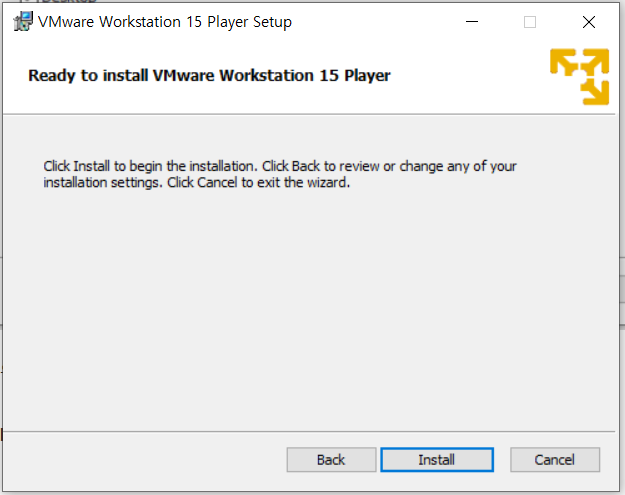Close the VMware Player Setup window

pos(589,22)
